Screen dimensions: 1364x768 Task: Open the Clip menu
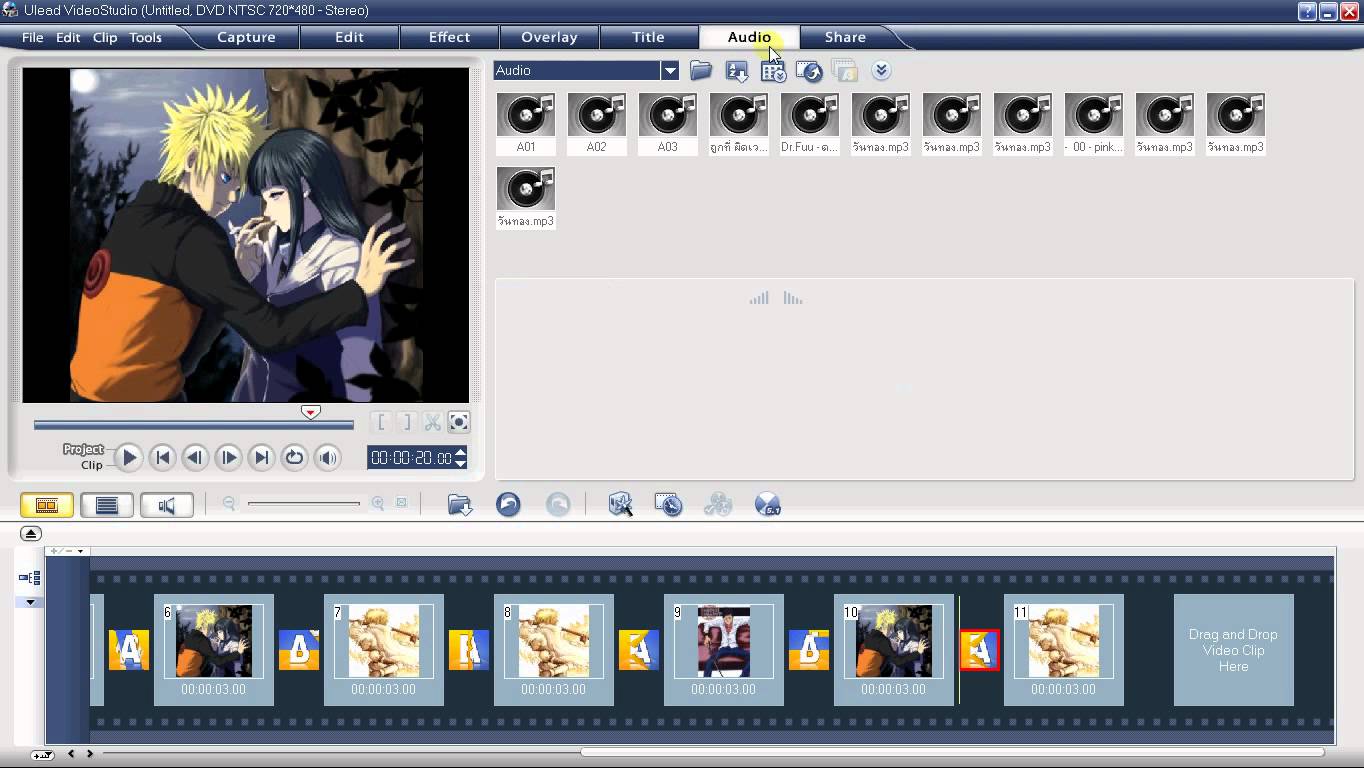pyautogui.click(x=105, y=37)
